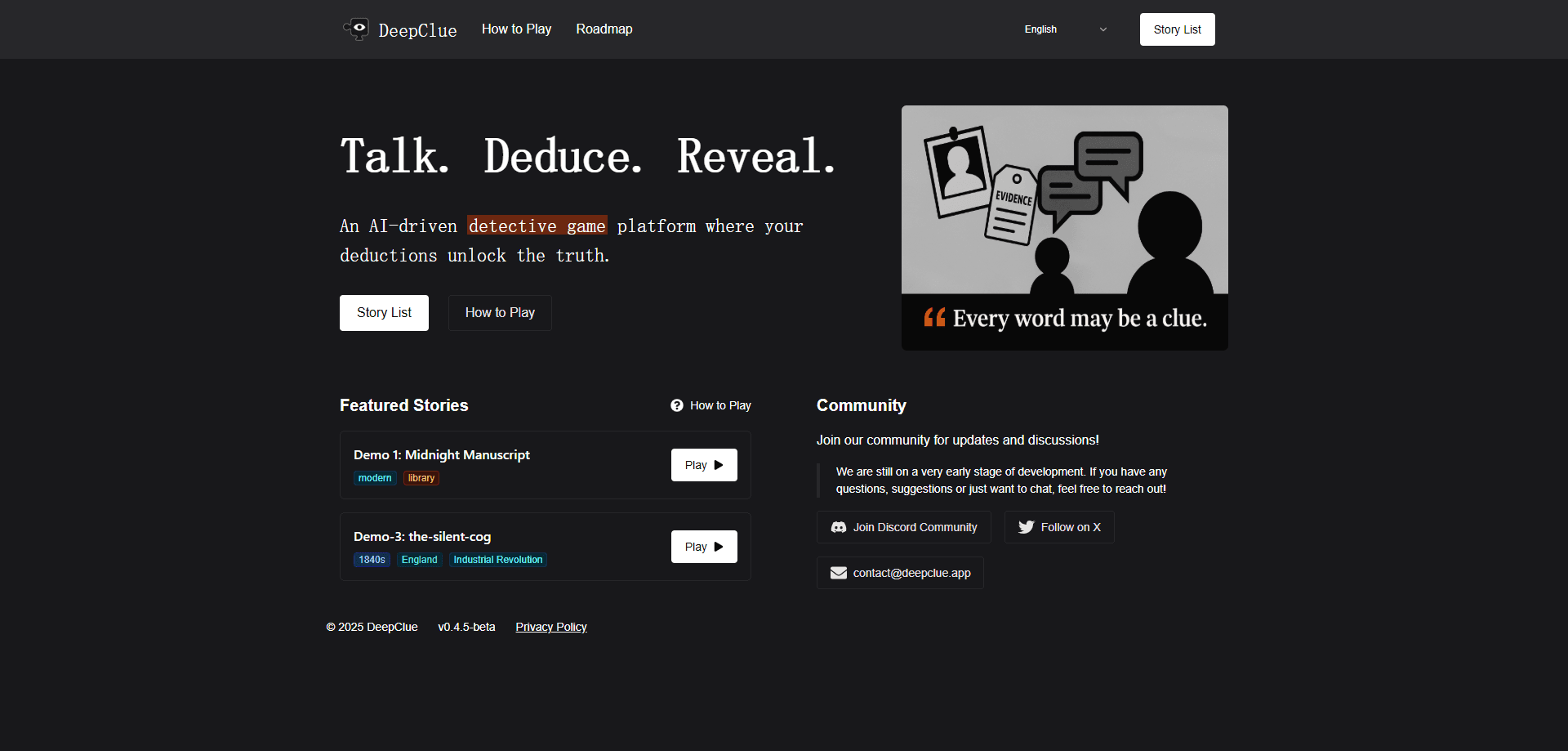Screen dimensions: 1568x751
Task: Click the England tag
Action: tap(420, 560)
